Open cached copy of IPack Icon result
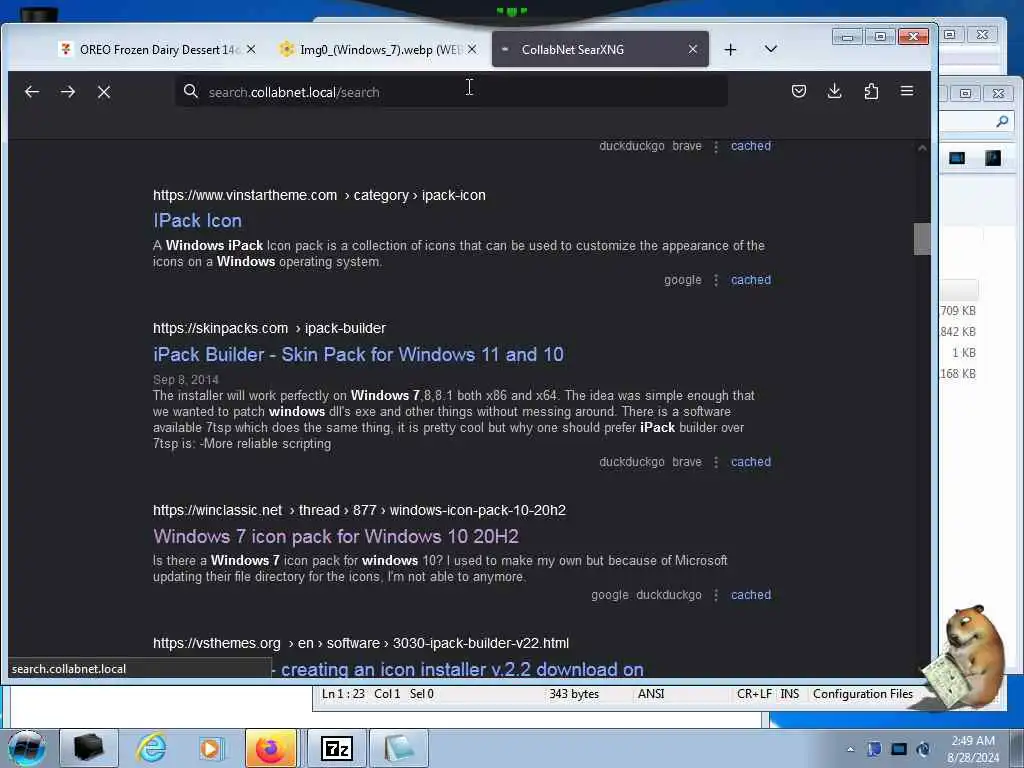The width and height of the screenshot is (1024, 768). 750,280
